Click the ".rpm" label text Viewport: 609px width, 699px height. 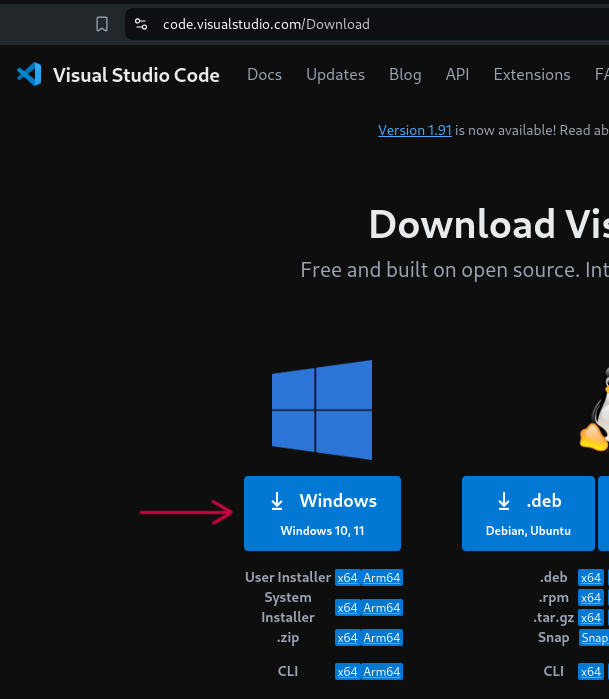[x=553, y=598]
